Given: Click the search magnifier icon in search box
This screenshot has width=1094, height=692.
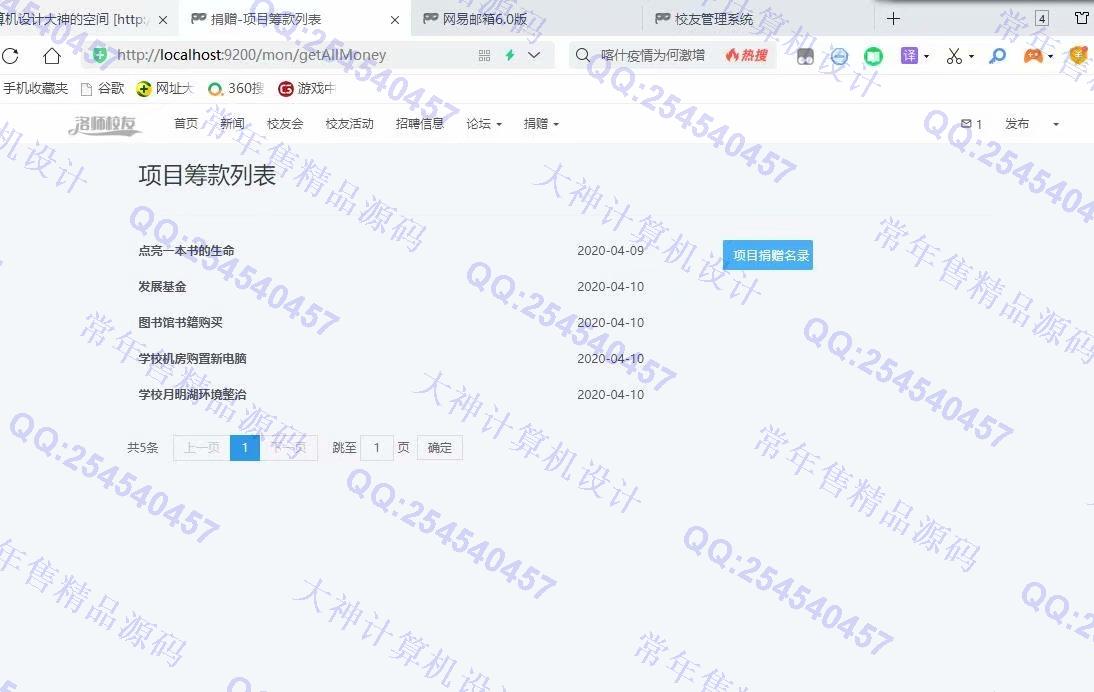Looking at the screenshot, I should click(583, 55).
